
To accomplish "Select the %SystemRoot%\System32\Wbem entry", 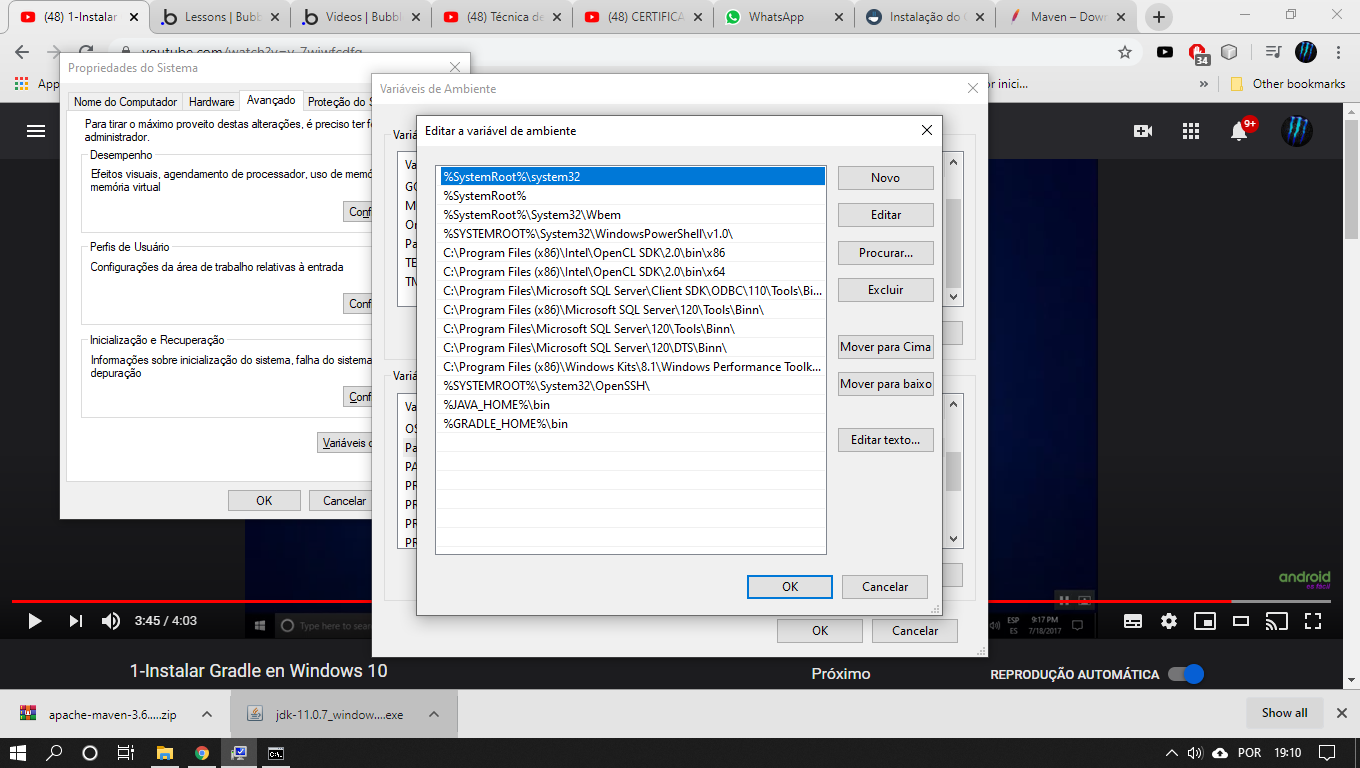I will [631, 215].
